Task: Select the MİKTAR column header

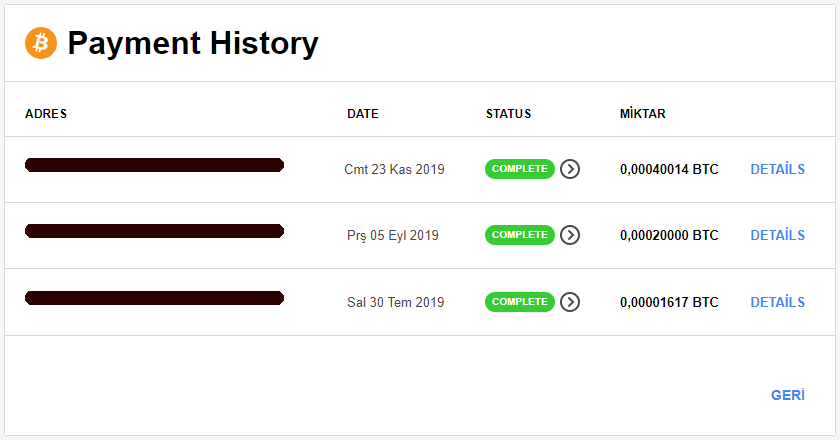Action: coord(643,114)
